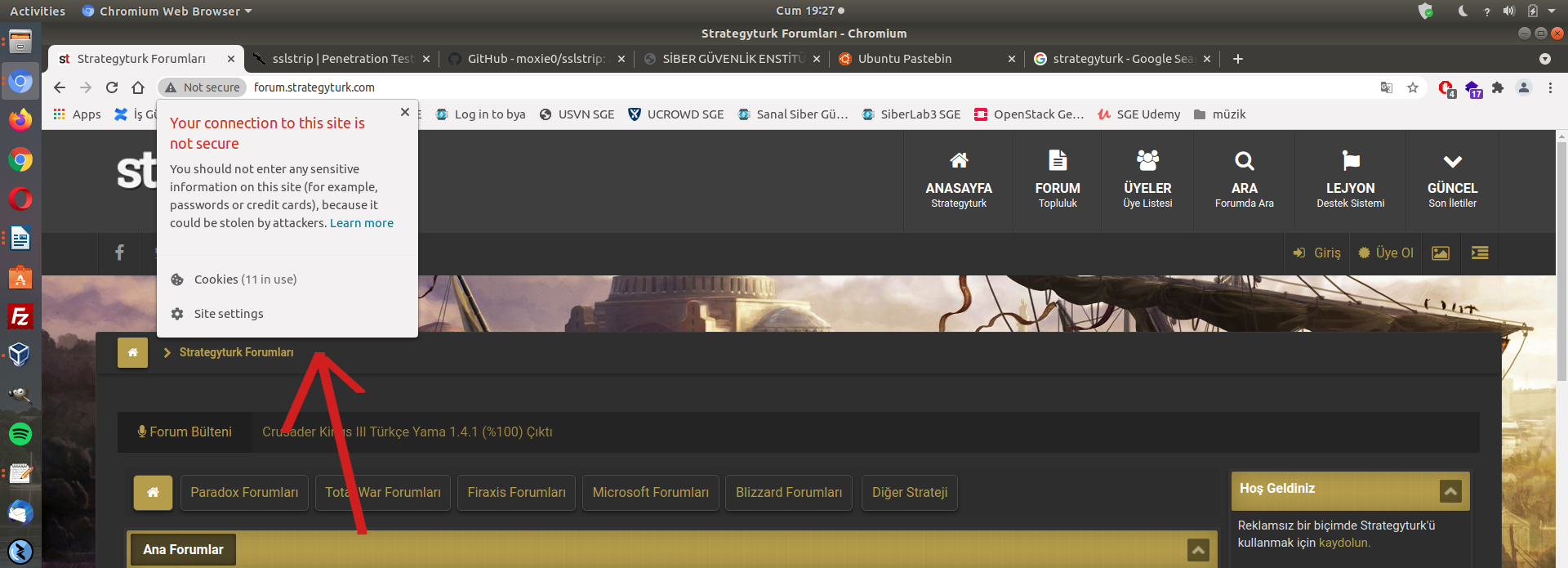
Task: Open the translate page icon in address bar
Action: tap(1387, 87)
